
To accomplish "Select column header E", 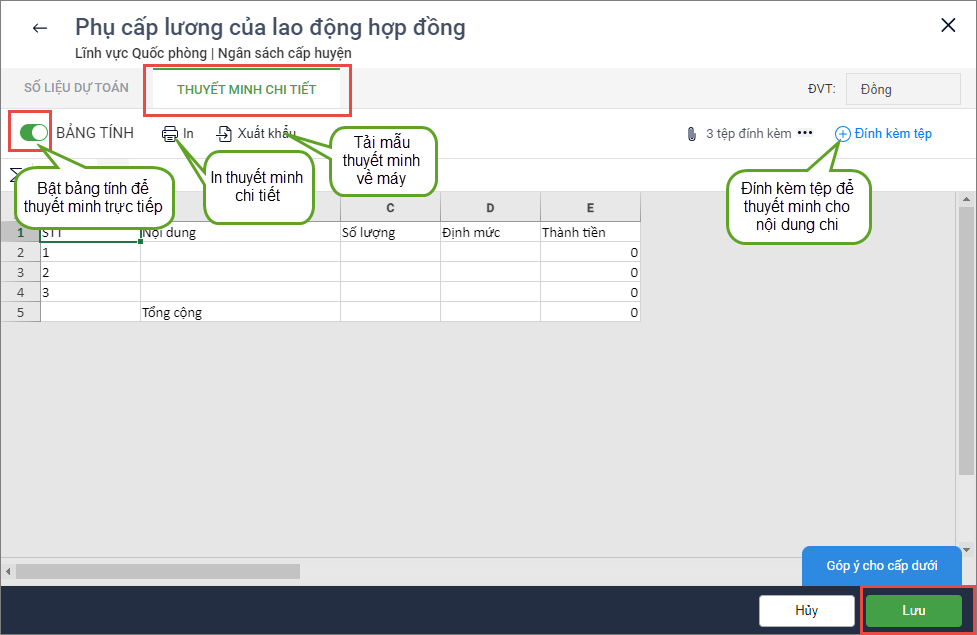I will [x=590, y=208].
